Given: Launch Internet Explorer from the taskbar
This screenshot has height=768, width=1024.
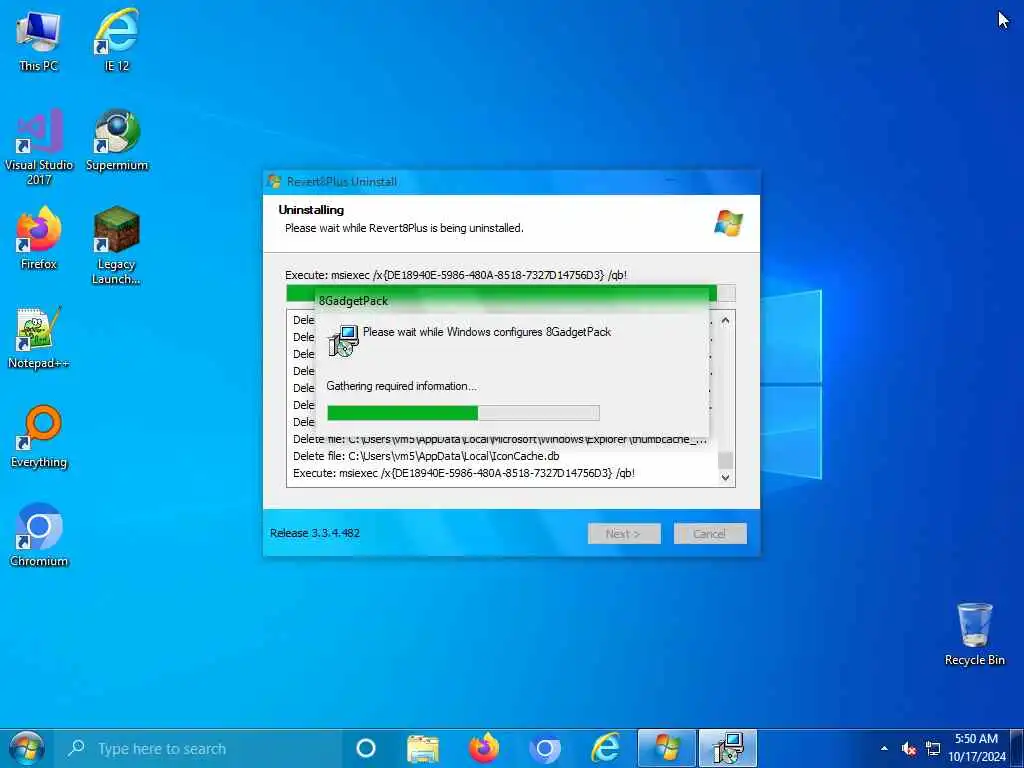Looking at the screenshot, I should click(x=605, y=748).
